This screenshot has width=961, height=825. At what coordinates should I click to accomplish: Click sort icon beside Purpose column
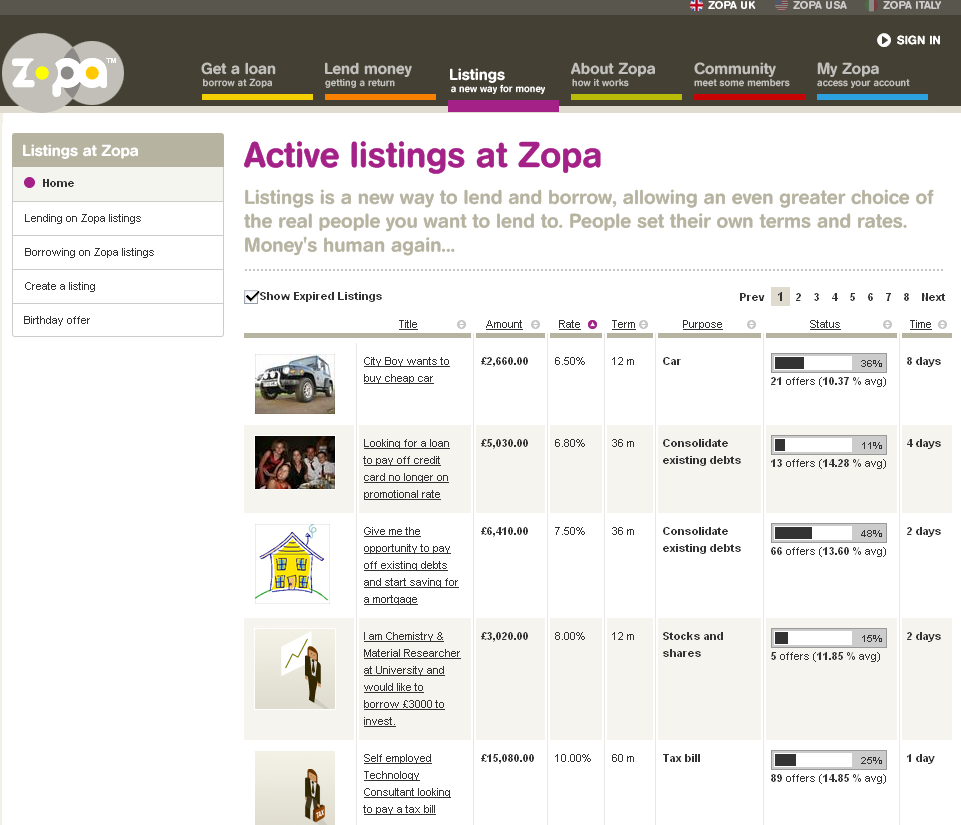pyautogui.click(x=751, y=324)
